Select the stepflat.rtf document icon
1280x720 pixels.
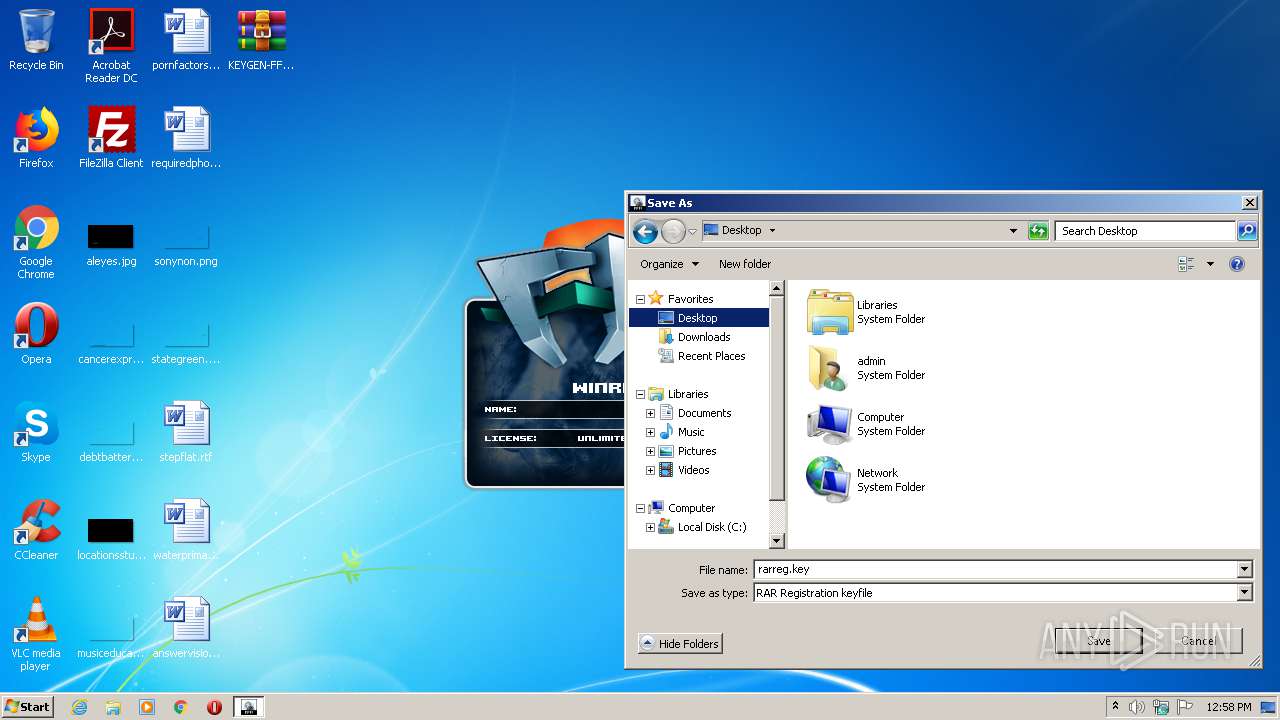tap(186, 432)
